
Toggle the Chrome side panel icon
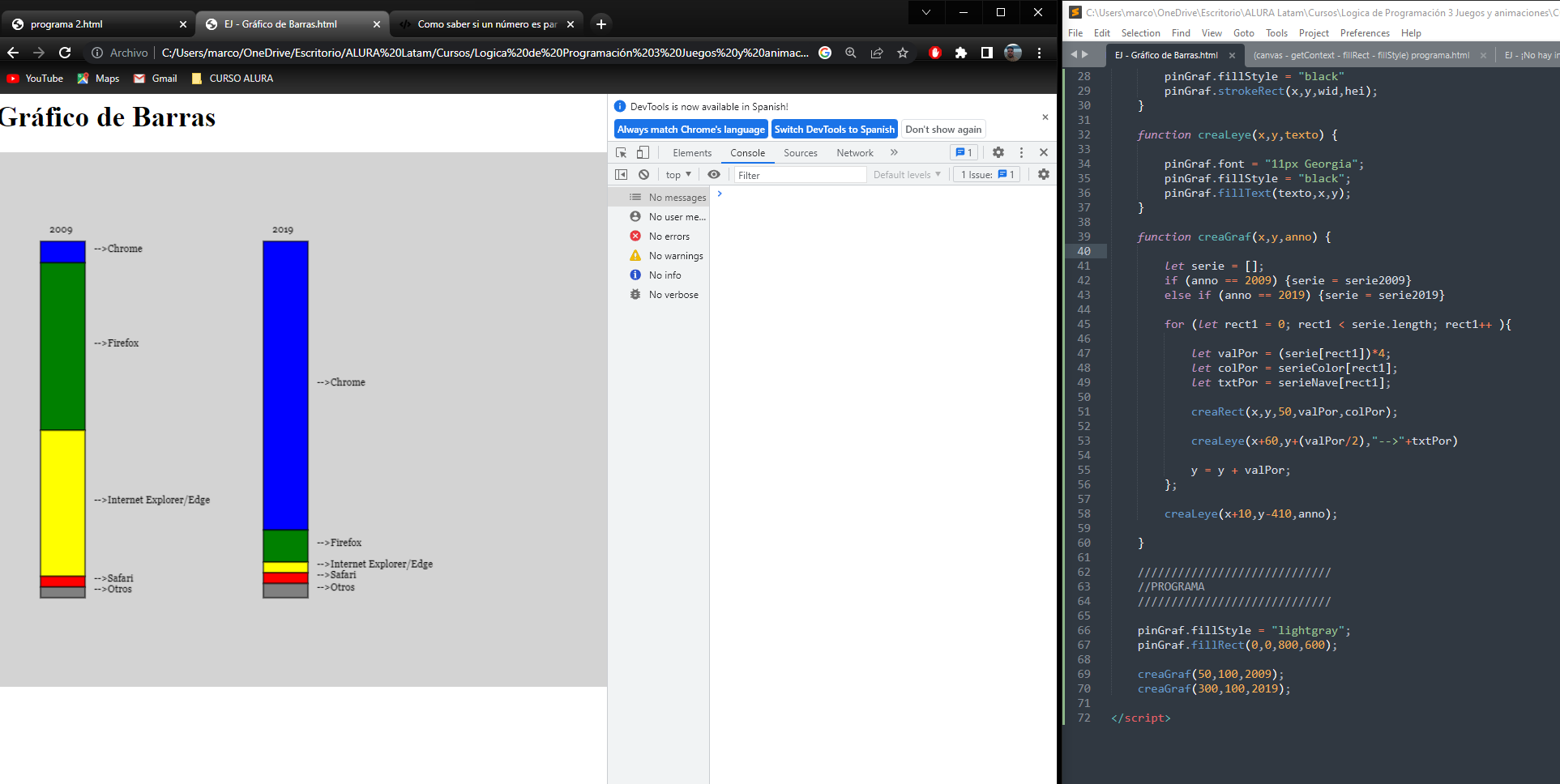click(987, 53)
